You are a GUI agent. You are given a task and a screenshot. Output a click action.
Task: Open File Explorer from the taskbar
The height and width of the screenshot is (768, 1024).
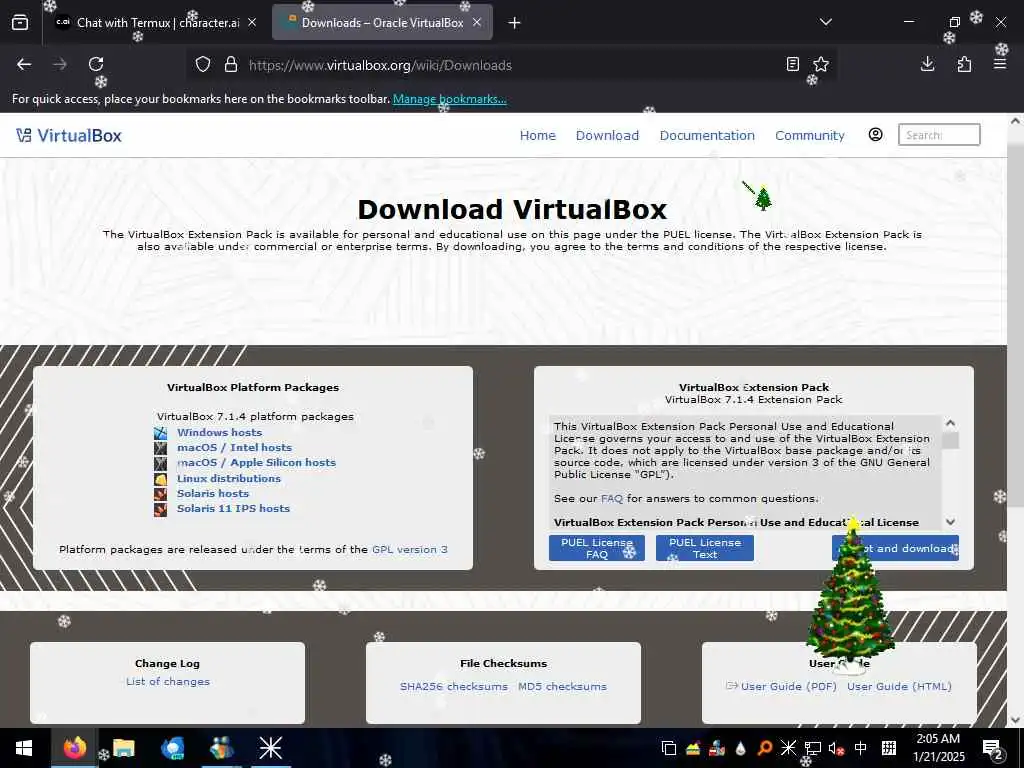(123, 748)
